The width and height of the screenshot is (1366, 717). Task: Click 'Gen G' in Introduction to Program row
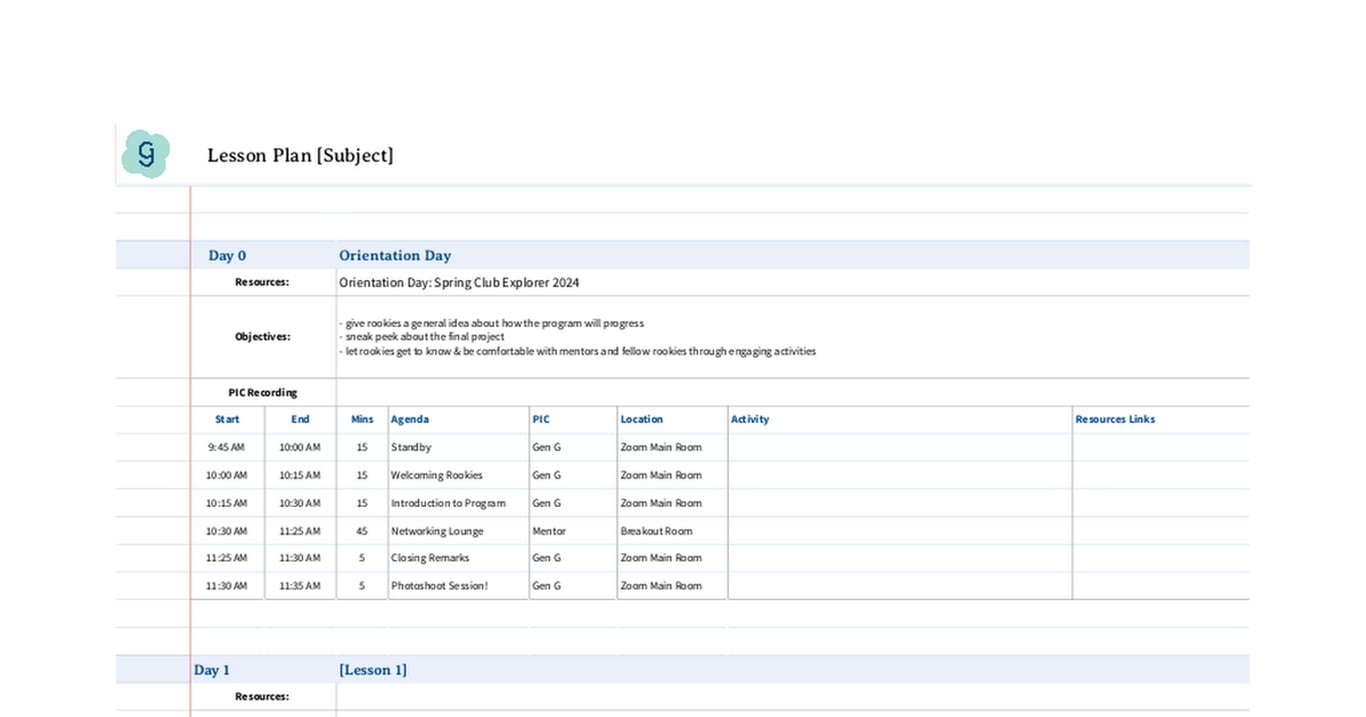(x=546, y=503)
